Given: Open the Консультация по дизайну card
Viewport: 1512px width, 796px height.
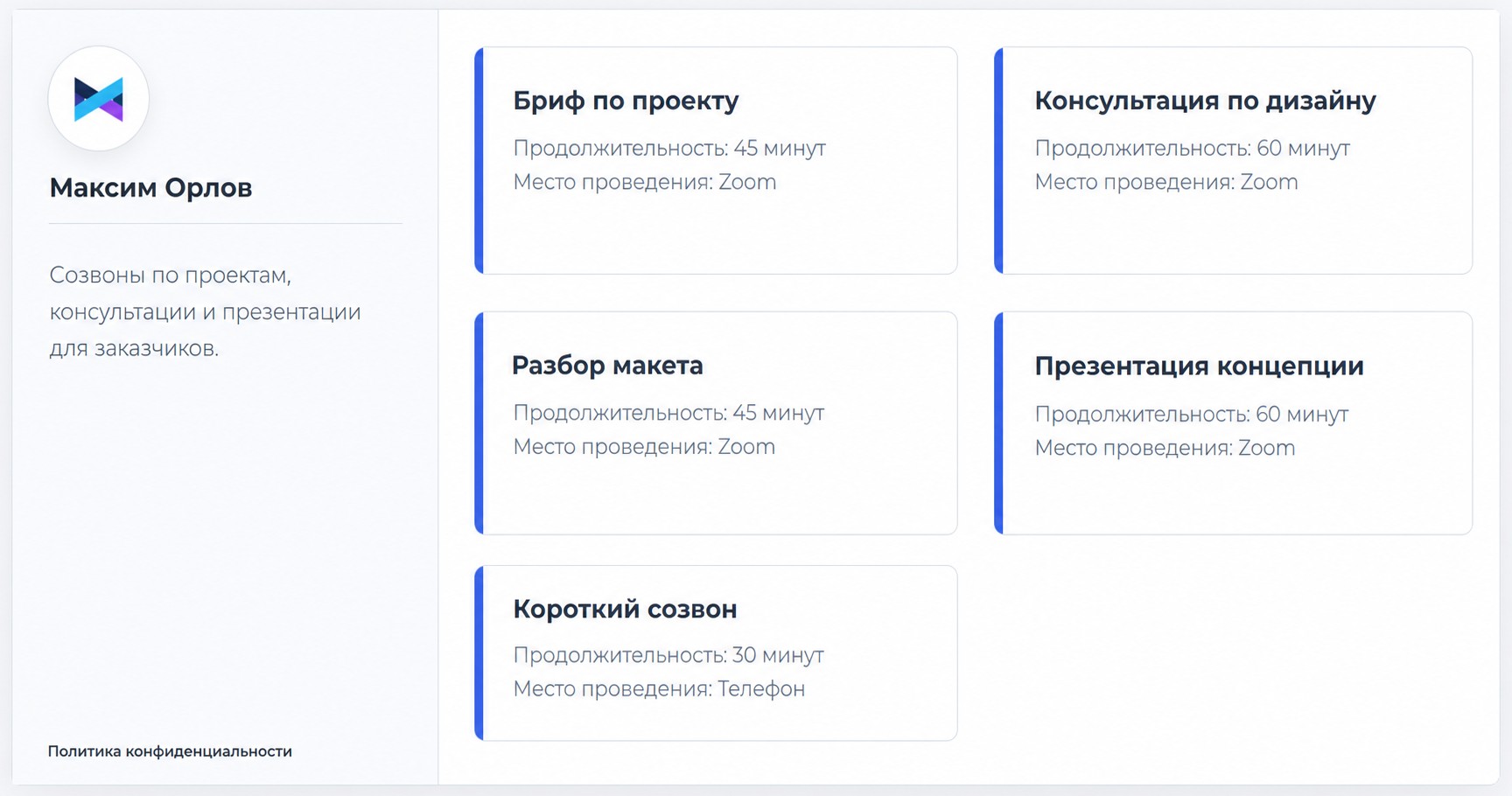Looking at the screenshot, I should [x=1234, y=161].
